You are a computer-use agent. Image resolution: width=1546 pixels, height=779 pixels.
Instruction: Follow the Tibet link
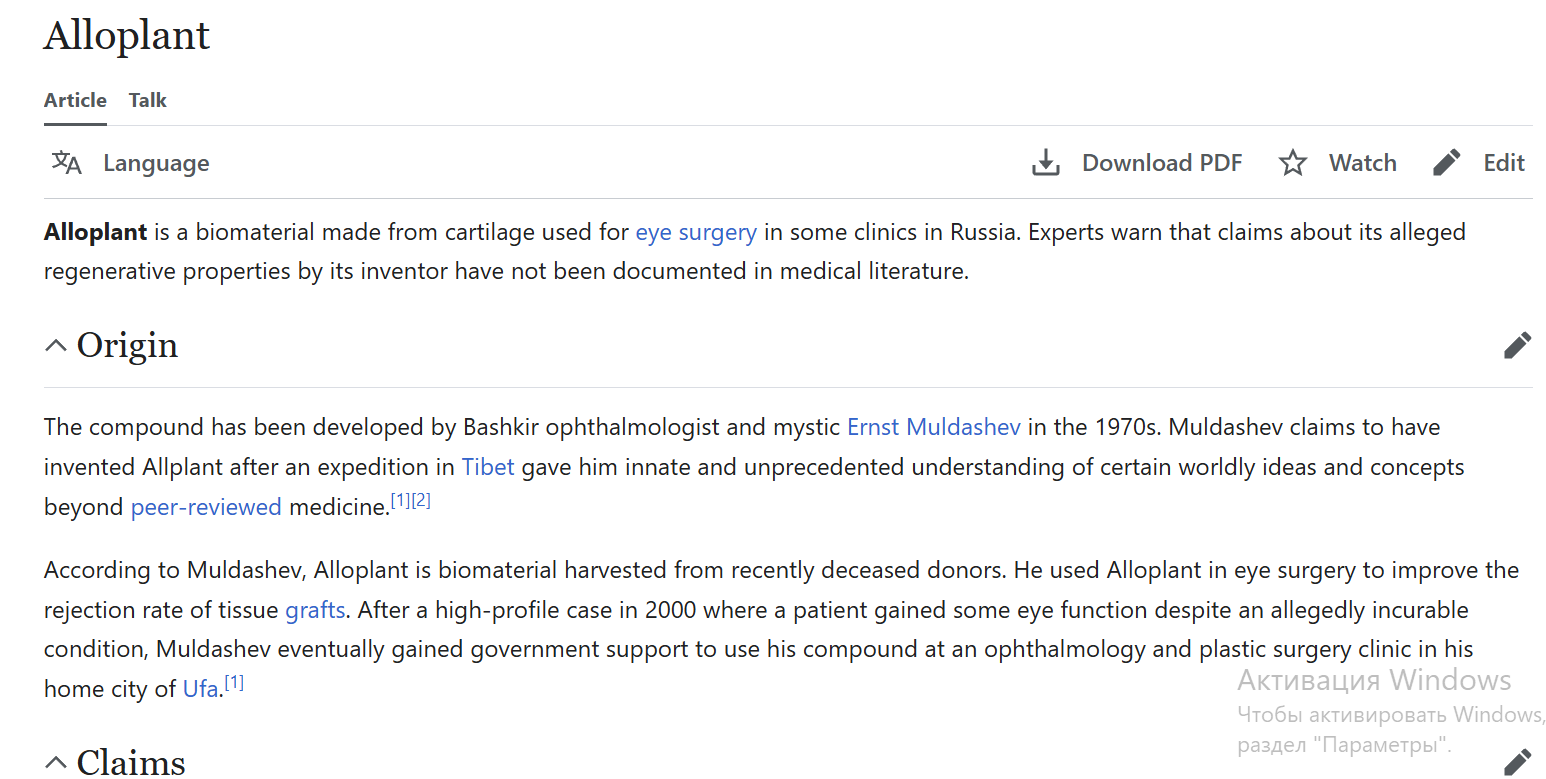click(x=487, y=467)
